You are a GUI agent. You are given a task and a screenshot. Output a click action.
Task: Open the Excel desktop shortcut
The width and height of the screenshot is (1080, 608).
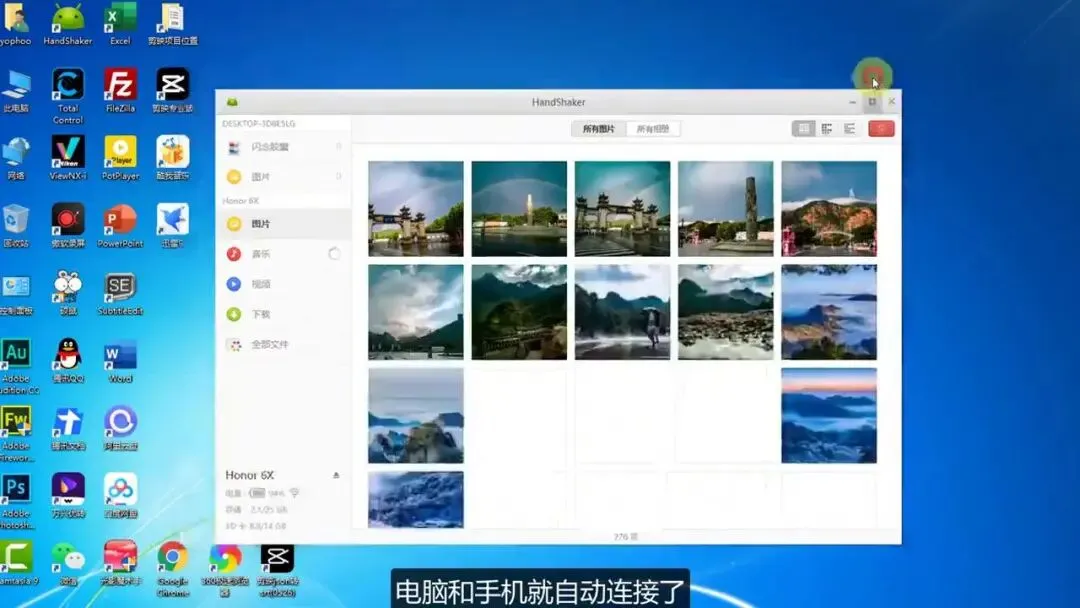point(120,23)
